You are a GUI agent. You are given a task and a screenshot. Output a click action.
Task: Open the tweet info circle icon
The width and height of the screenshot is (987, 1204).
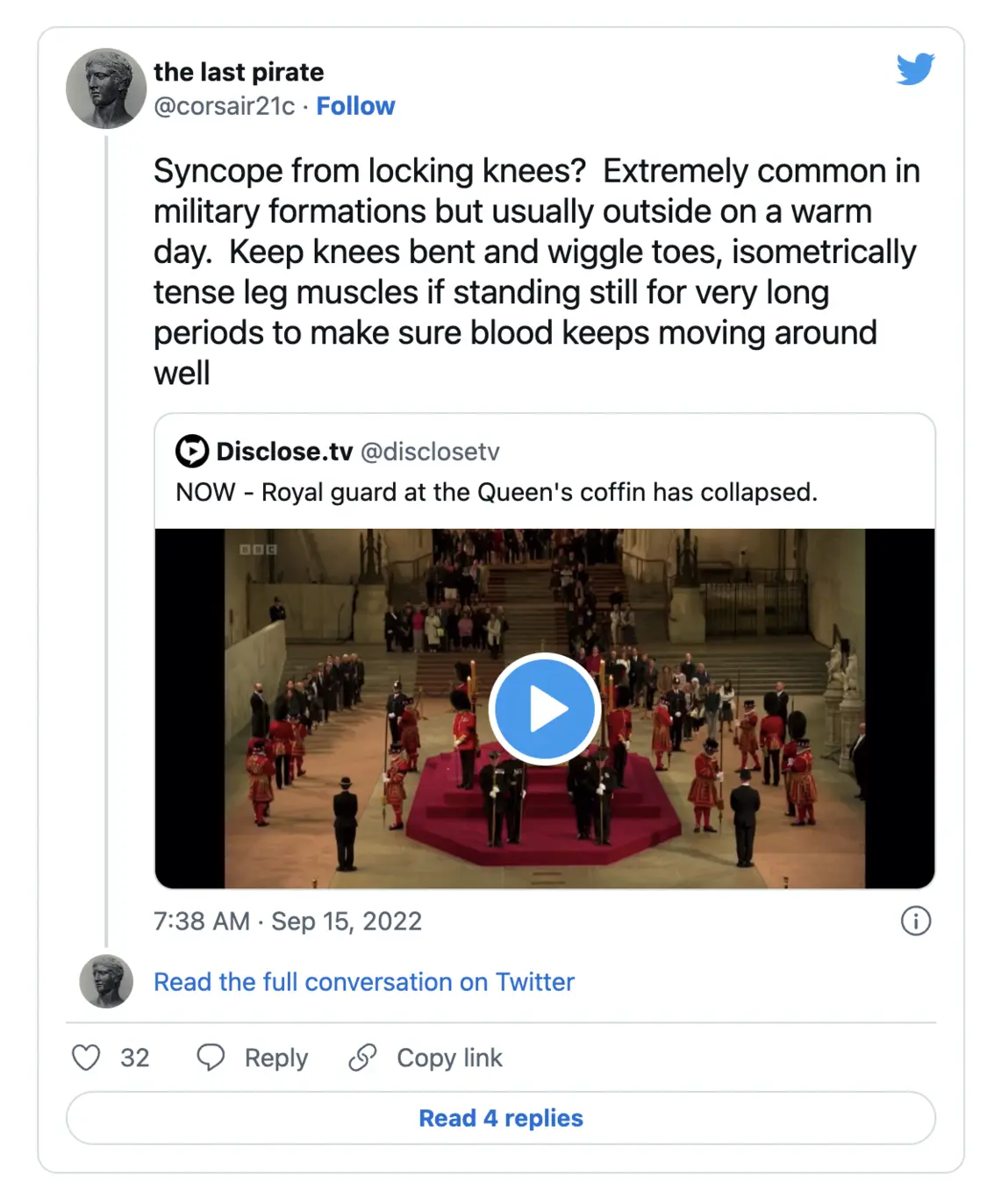click(916, 921)
